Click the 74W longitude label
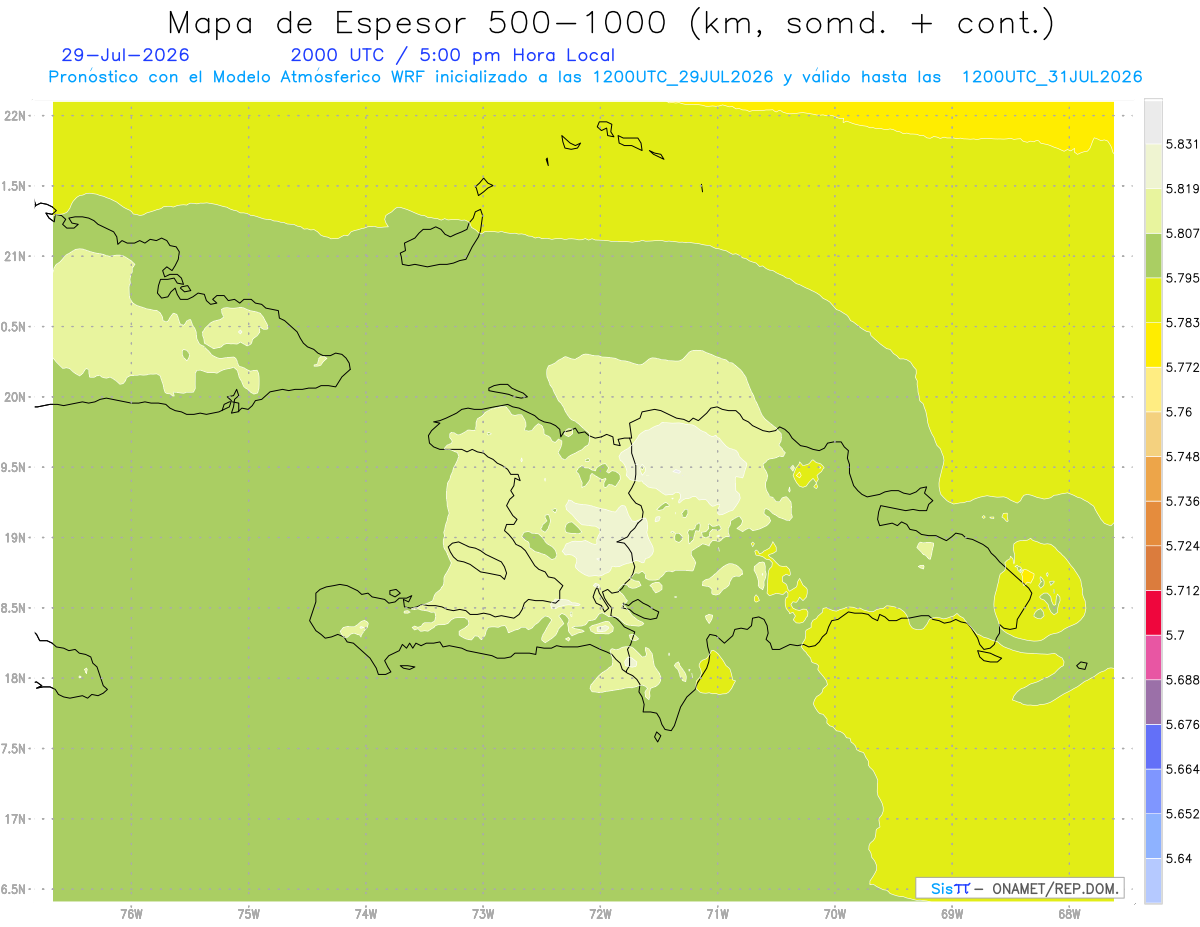This screenshot has width=1200, height=927. pos(366,913)
